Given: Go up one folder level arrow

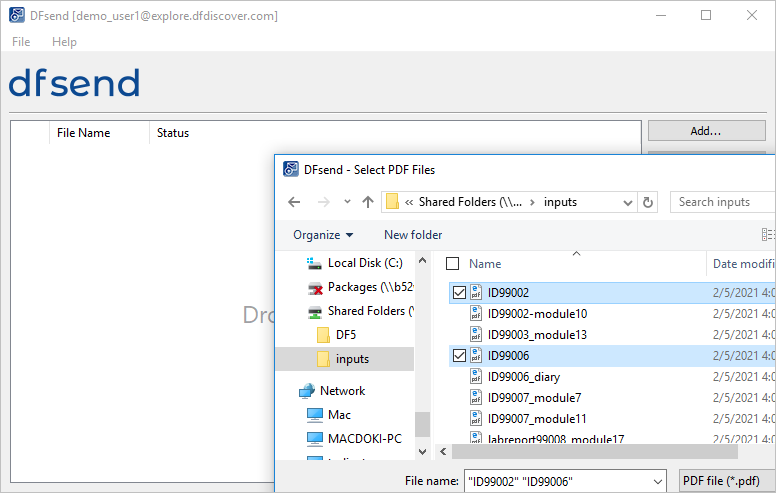Looking at the screenshot, I should pos(367,202).
